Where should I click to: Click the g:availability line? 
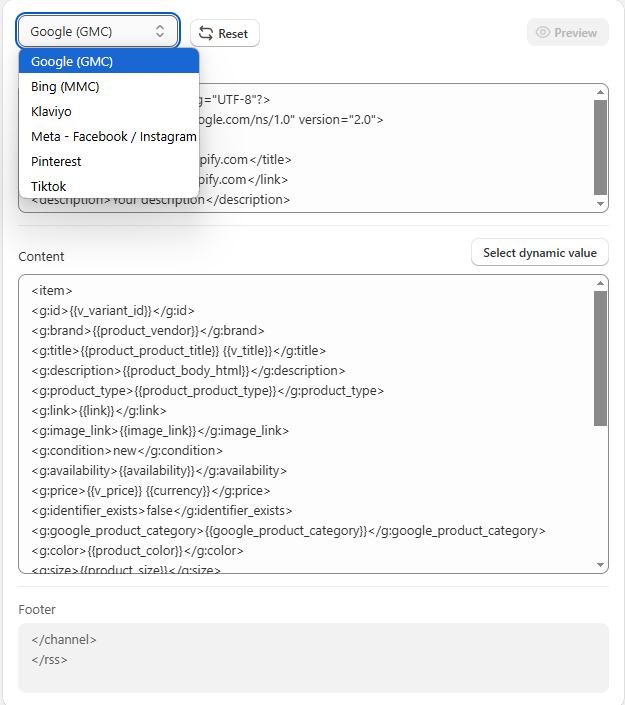(x=159, y=471)
